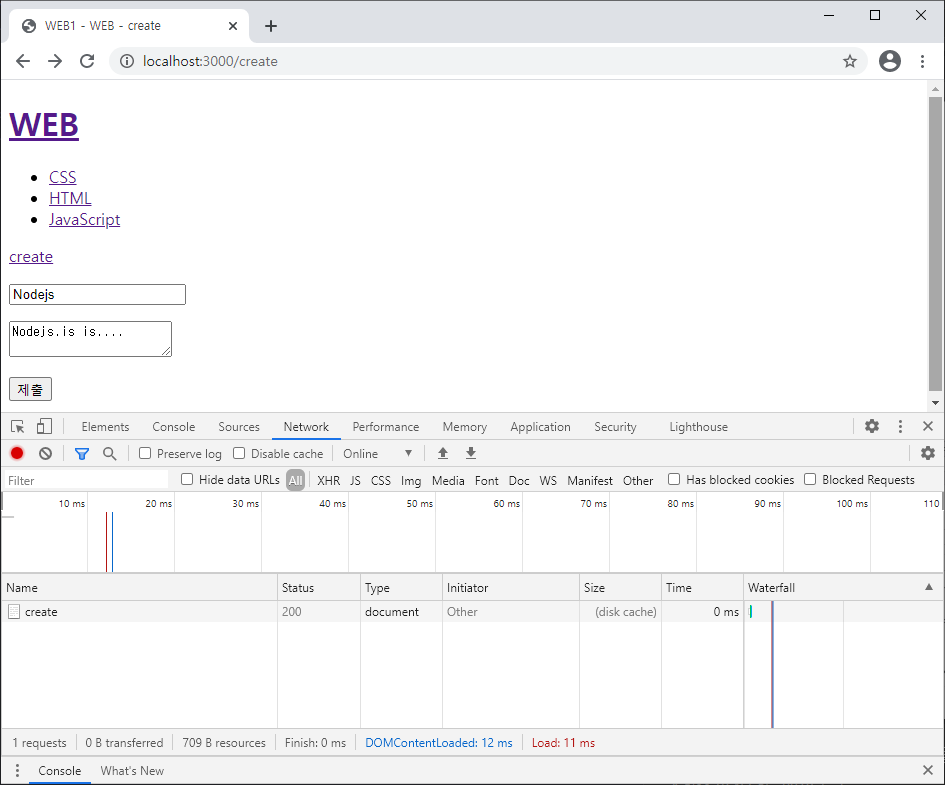945x785 pixels.
Task: Select the What's New drawer tab
Action: click(x=132, y=771)
